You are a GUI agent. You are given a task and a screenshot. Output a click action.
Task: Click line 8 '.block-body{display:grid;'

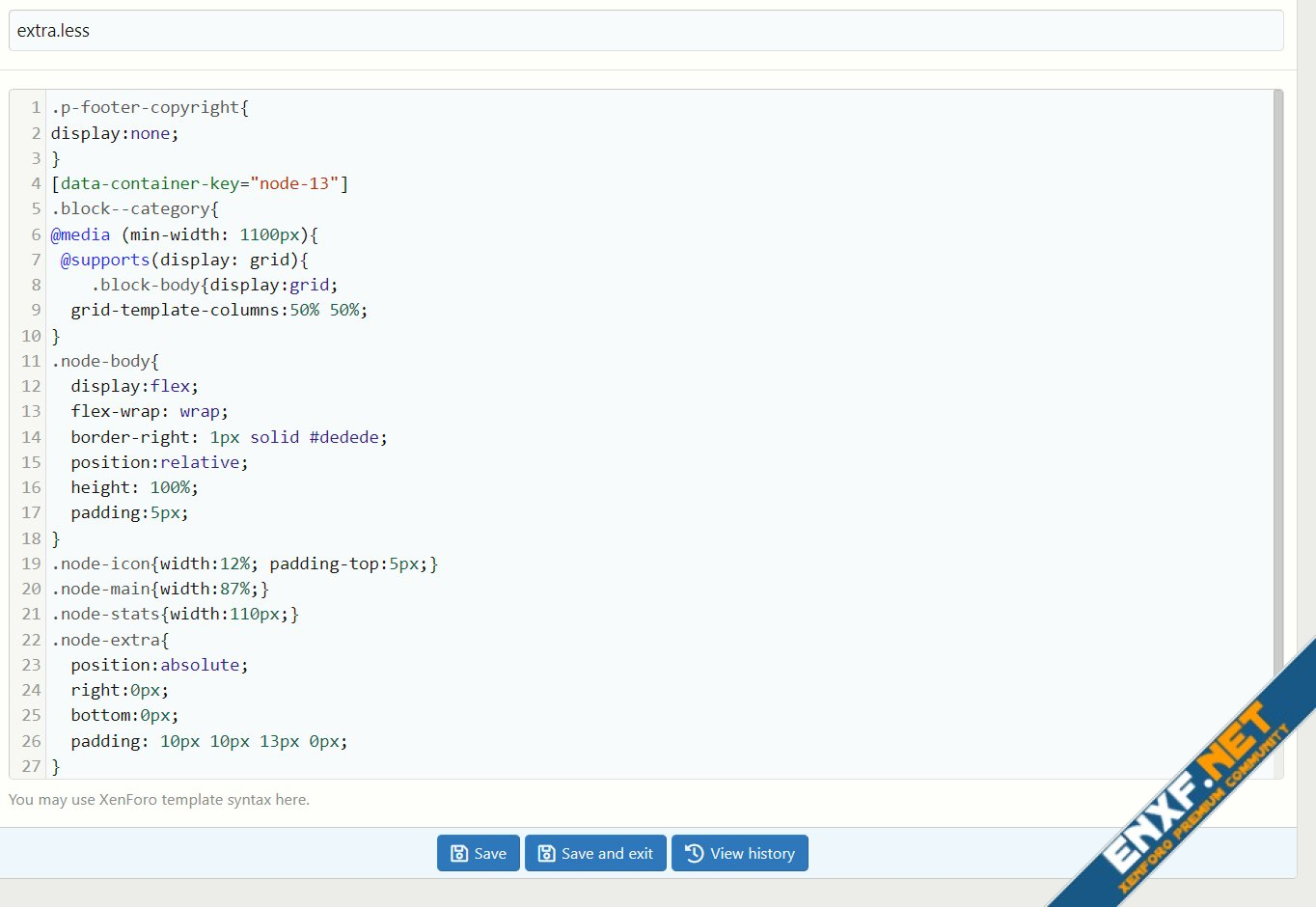click(214, 285)
